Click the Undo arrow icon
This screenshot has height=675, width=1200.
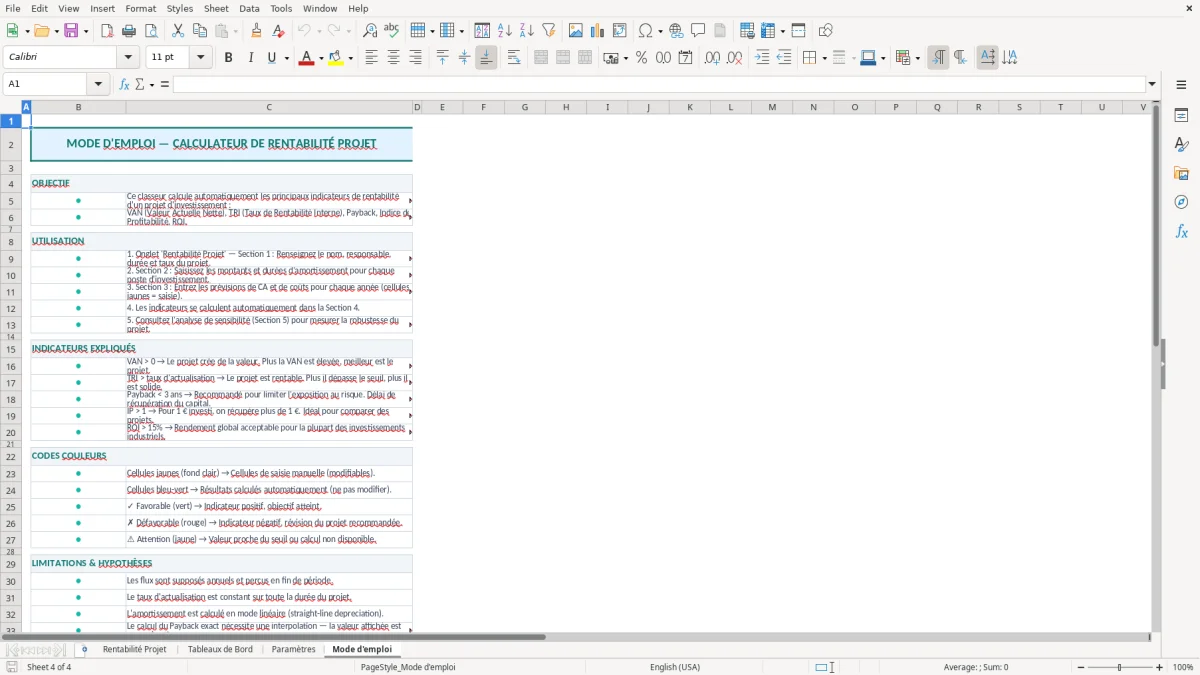(x=305, y=31)
